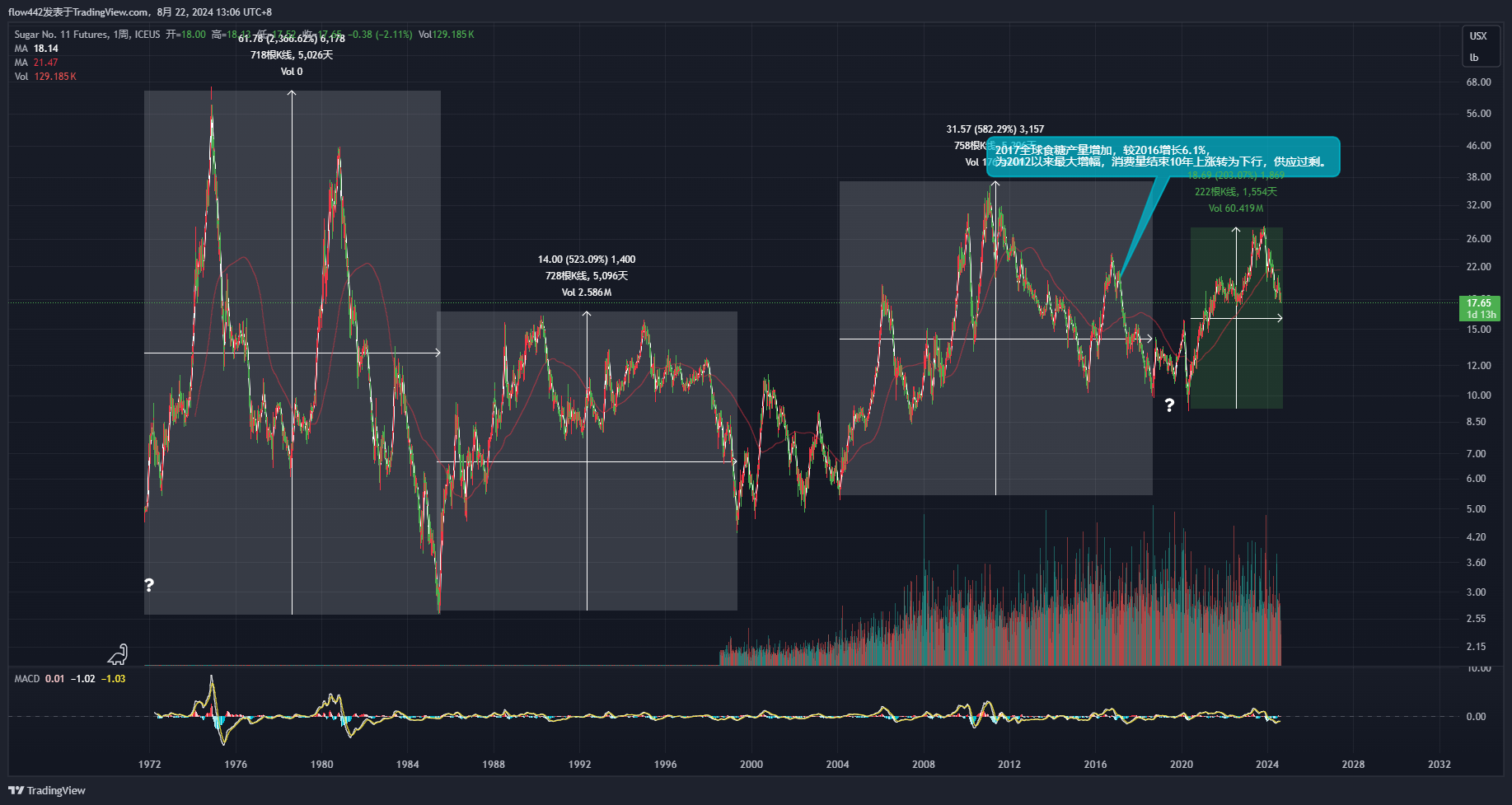1512x805 pixels.
Task: Click 2016 on the time axis
Action: pyautogui.click(x=1095, y=765)
